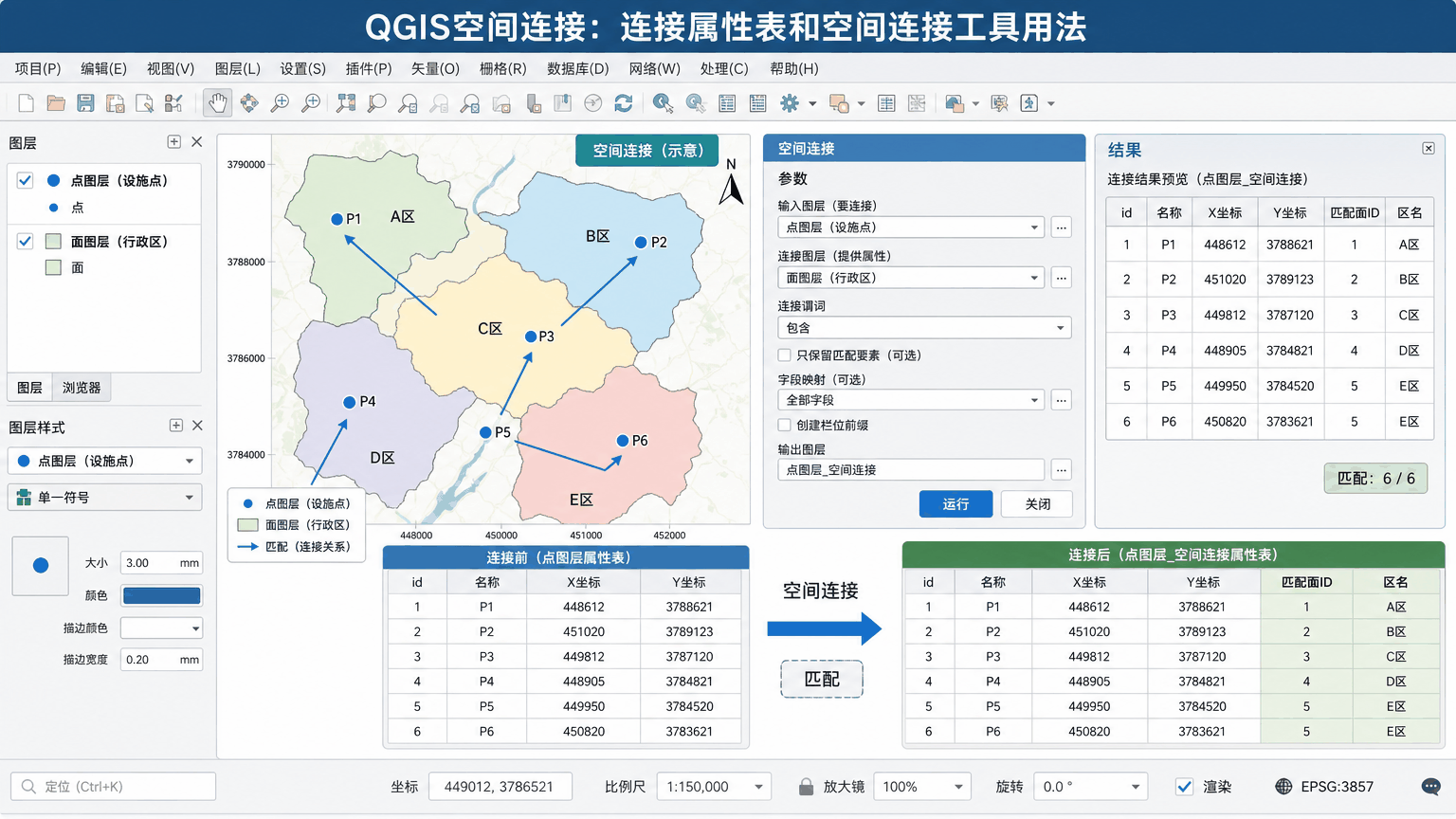This screenshot has width=1456, height=819.
Task: Click the 关闭 close button
Action: (1037, 504)
